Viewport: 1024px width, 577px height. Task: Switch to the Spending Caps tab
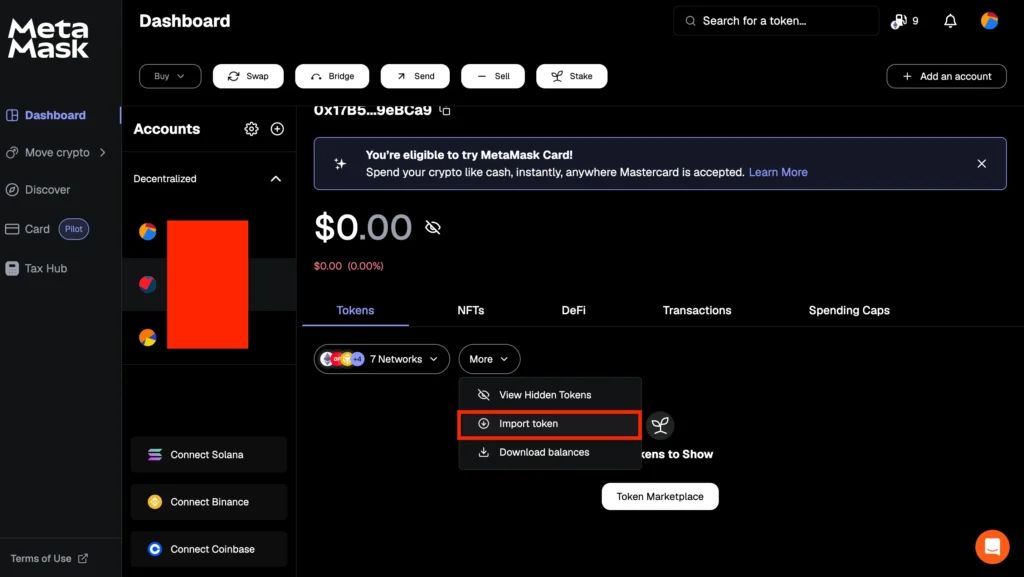pos(849,311)
